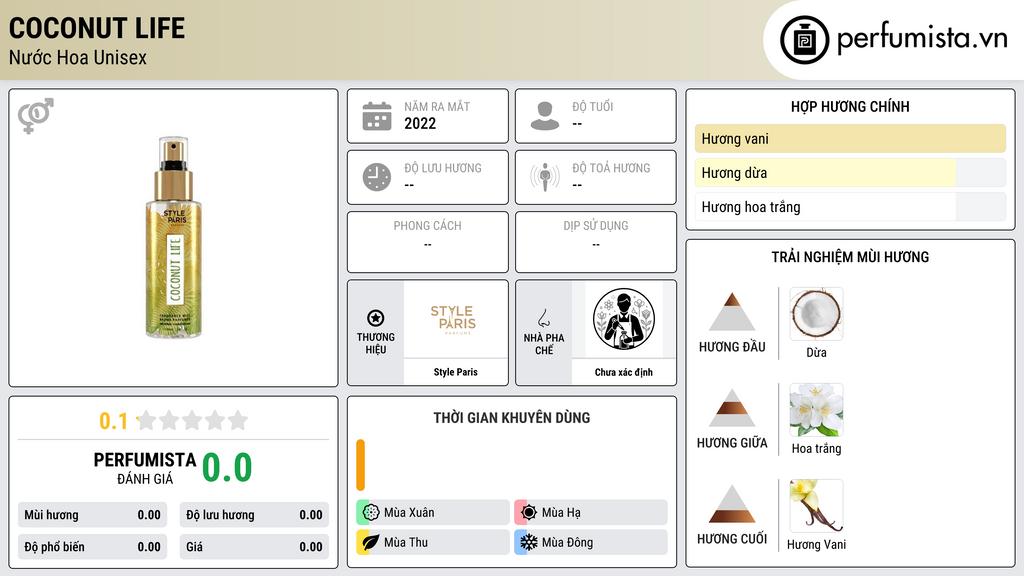1024x576 pixels.
Task: Click the Hương cuối pyramid icon
Action: tap(732, 504)
